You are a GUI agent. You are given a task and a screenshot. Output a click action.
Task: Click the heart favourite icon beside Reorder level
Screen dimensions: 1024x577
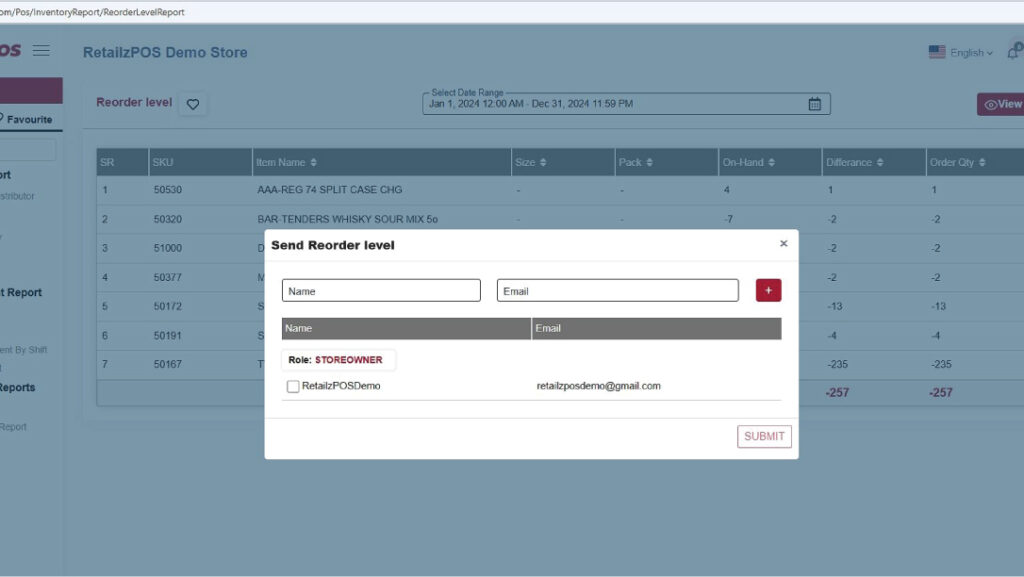(x=193, y=104)
